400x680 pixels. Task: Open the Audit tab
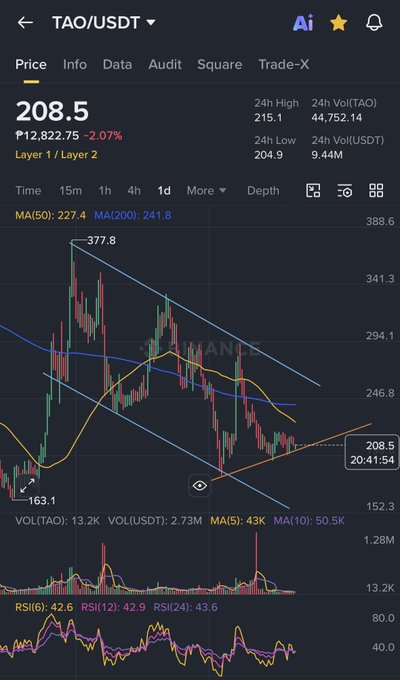[165, 65]
